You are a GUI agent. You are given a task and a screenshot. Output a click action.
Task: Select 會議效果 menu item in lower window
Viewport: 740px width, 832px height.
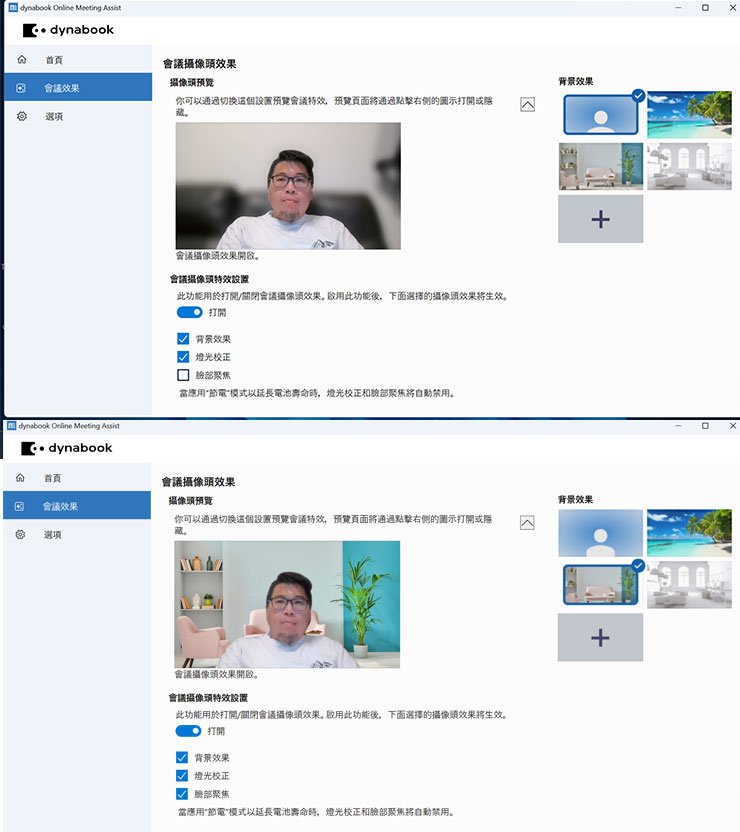click(x=77, y=506)
